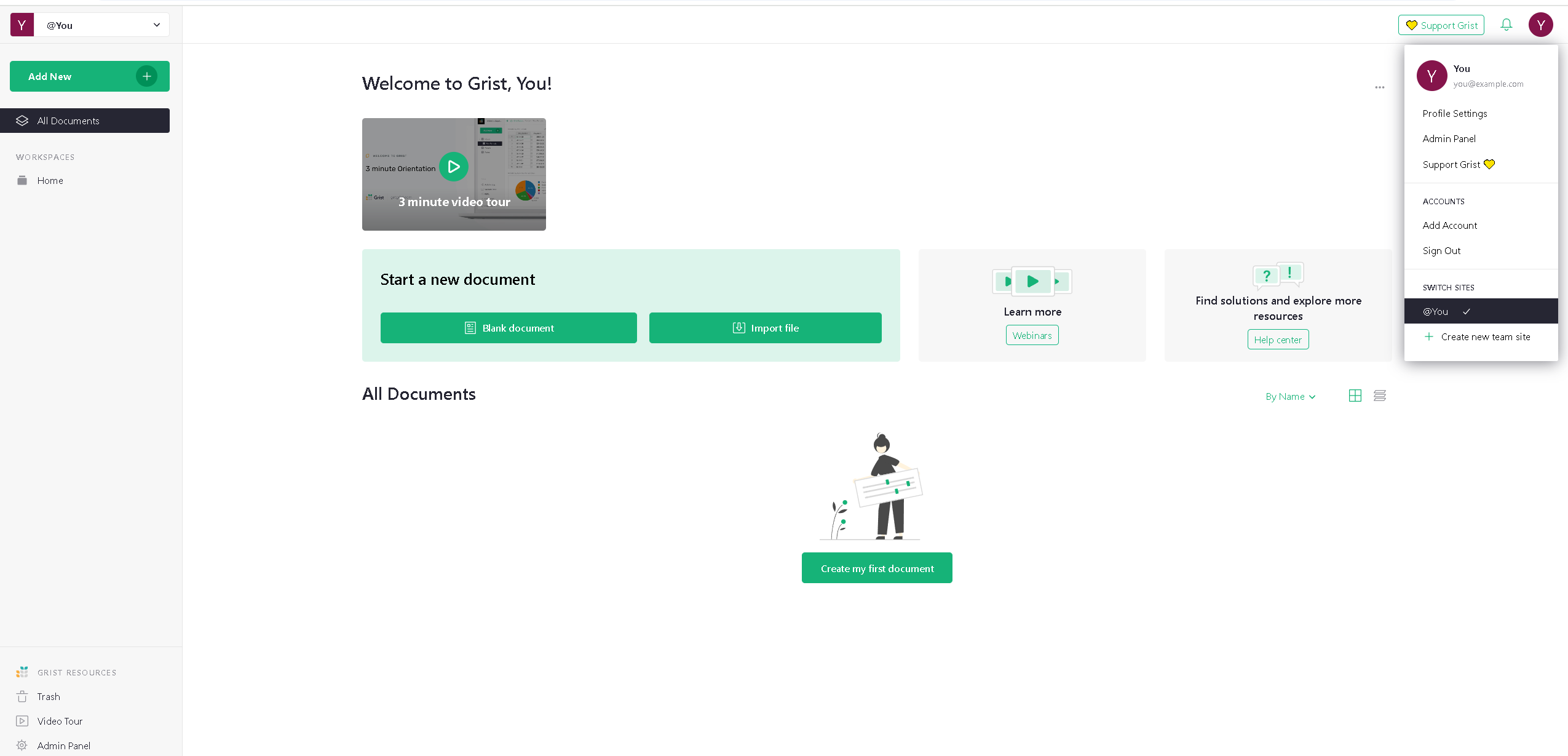The width and height of the screenshot is (1568, 756).
Task: Select Sign Out in account menu
Action: pyautogui.click(x=1441, y=250)
